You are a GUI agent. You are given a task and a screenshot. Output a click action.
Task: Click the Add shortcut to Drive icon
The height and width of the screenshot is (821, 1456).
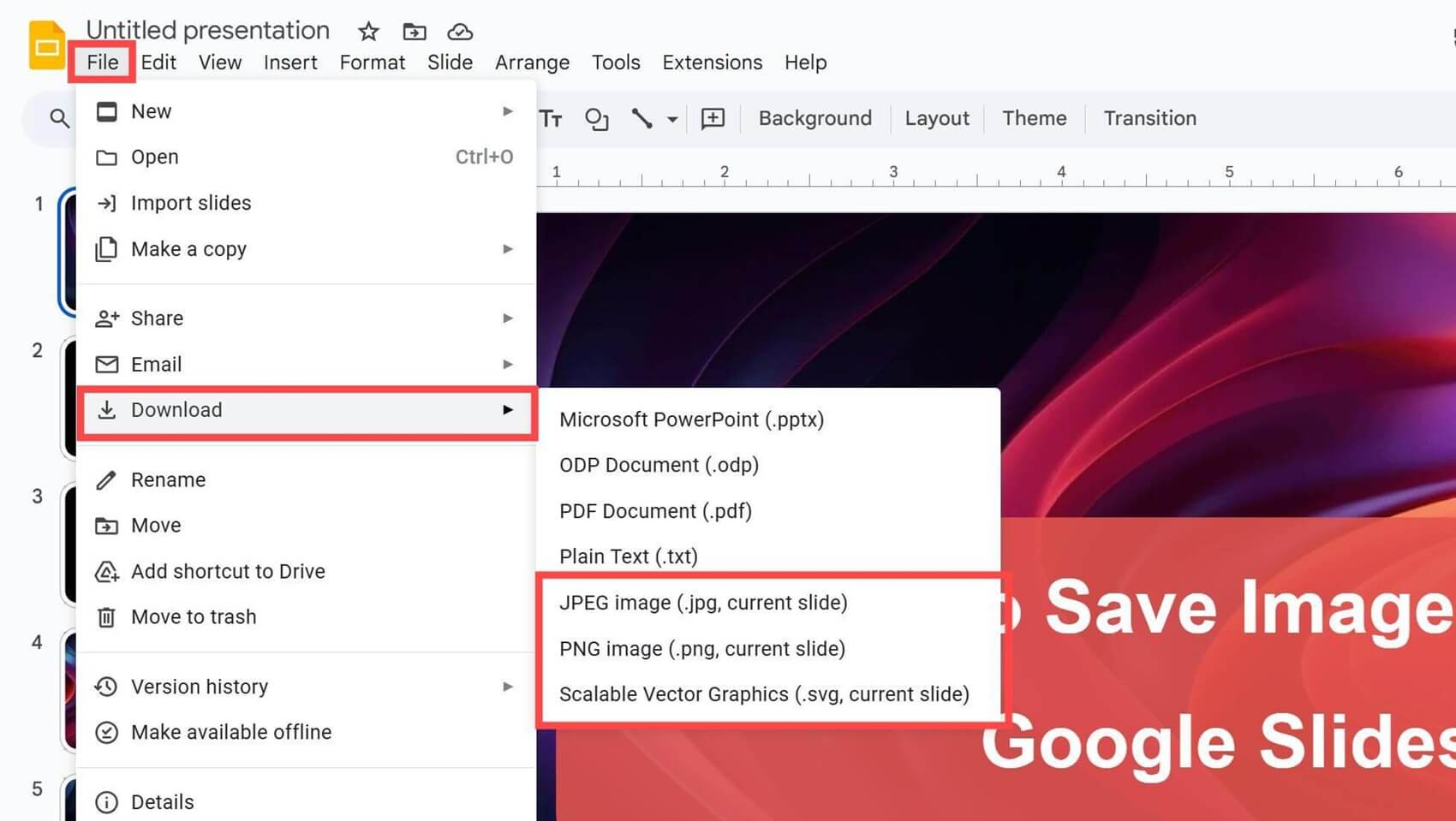(x=106, y=571)
